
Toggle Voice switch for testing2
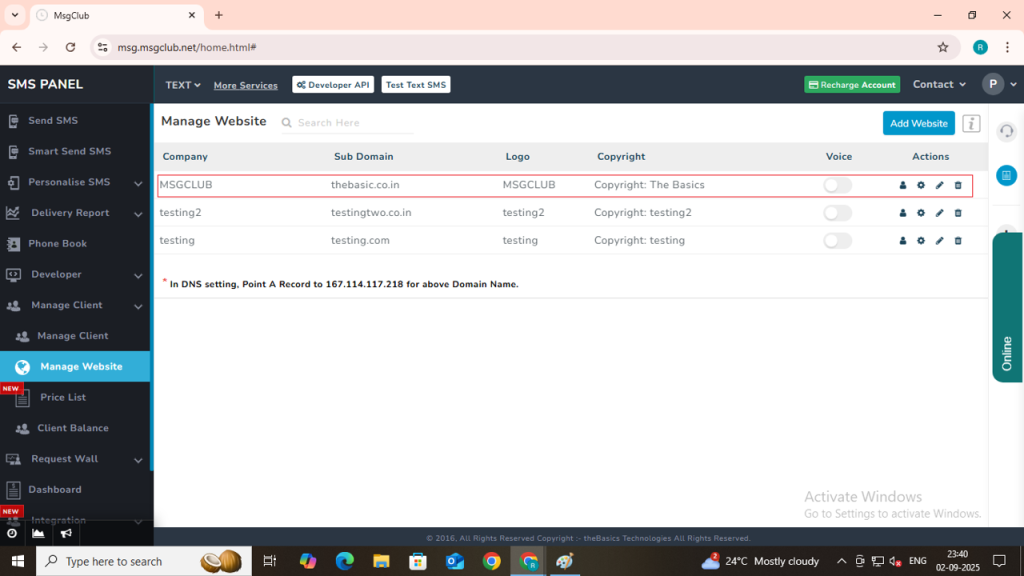[837, 213]
